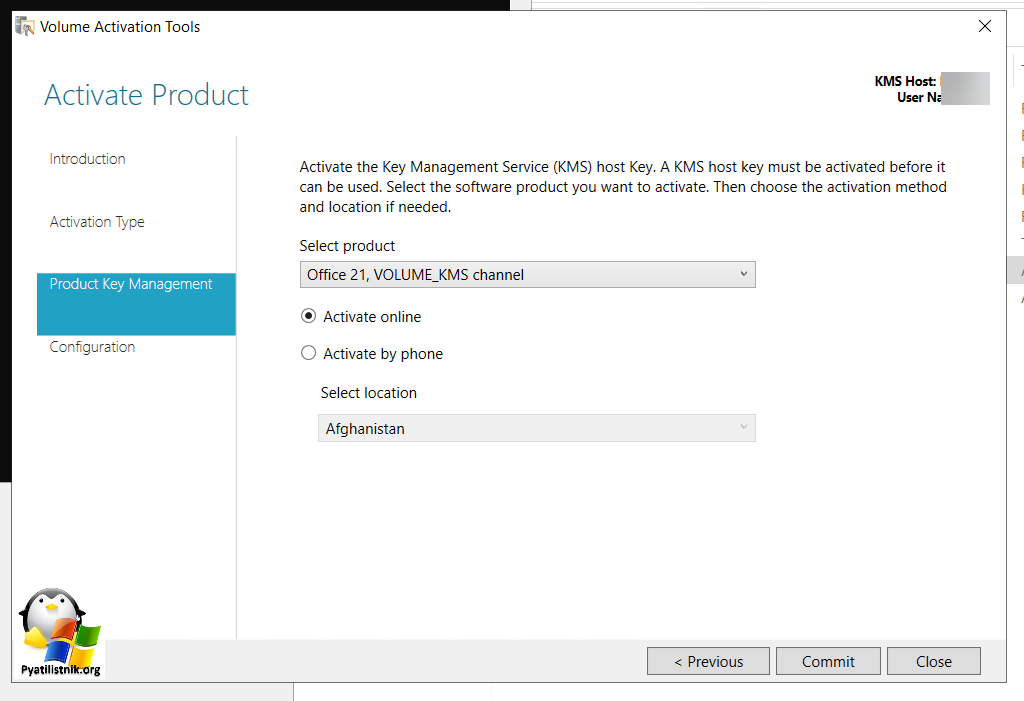Viewport: 1024px width, 701px height.
Task: Click the Previous button
Action: click(708, 661)
